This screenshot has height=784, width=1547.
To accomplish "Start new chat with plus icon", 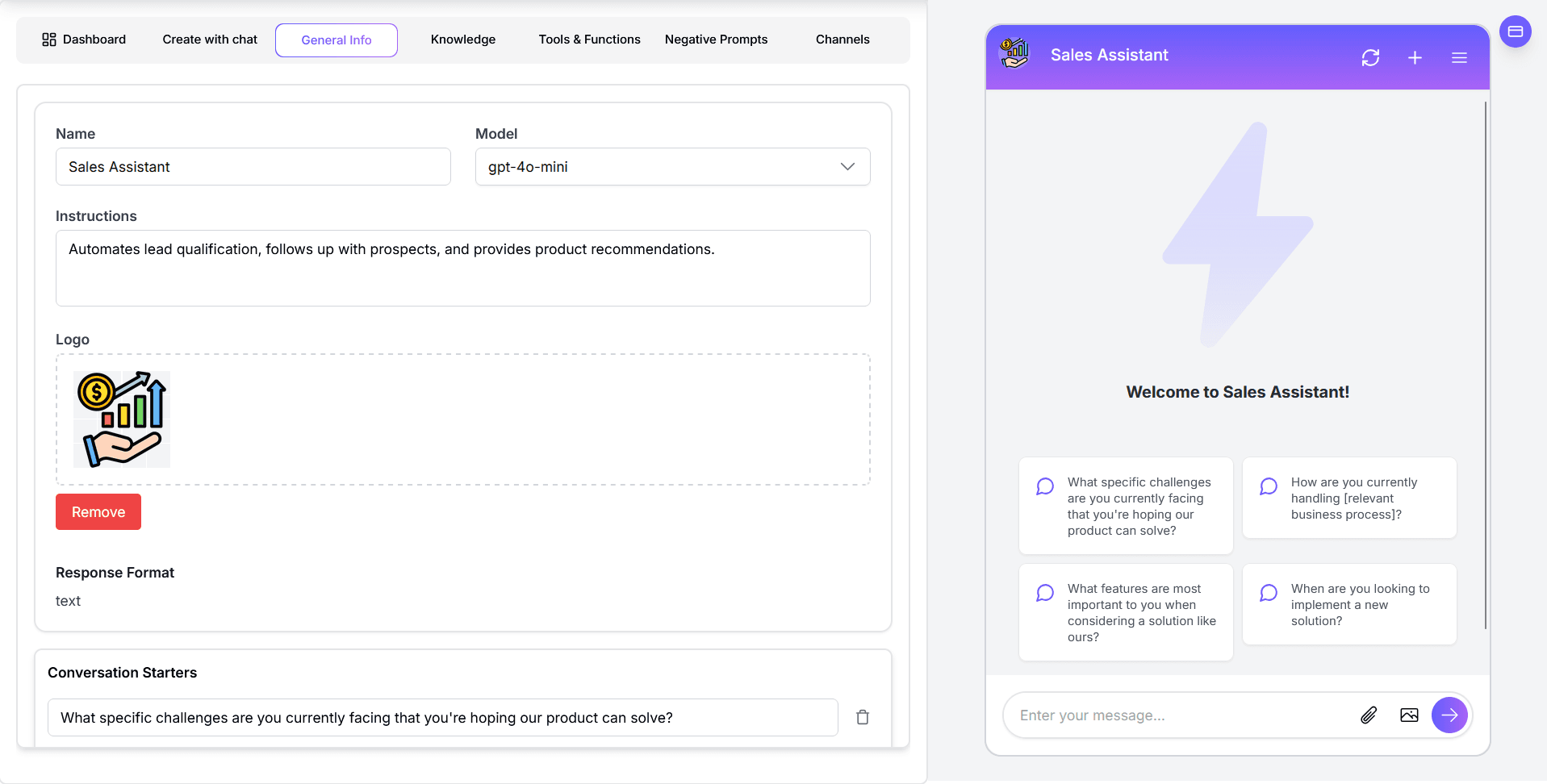I will click(1415, 57).
